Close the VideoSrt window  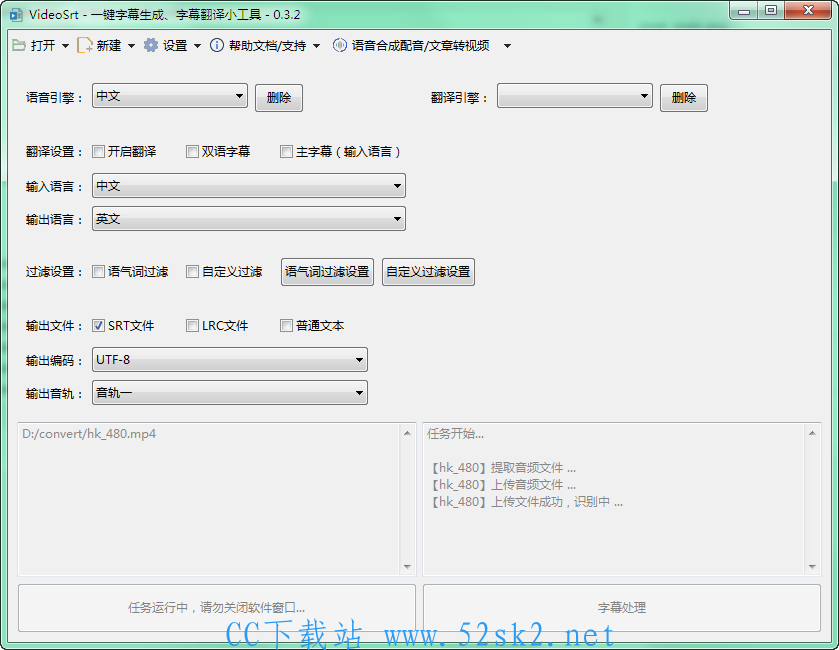pyautogui.click(x=809, y=11)
